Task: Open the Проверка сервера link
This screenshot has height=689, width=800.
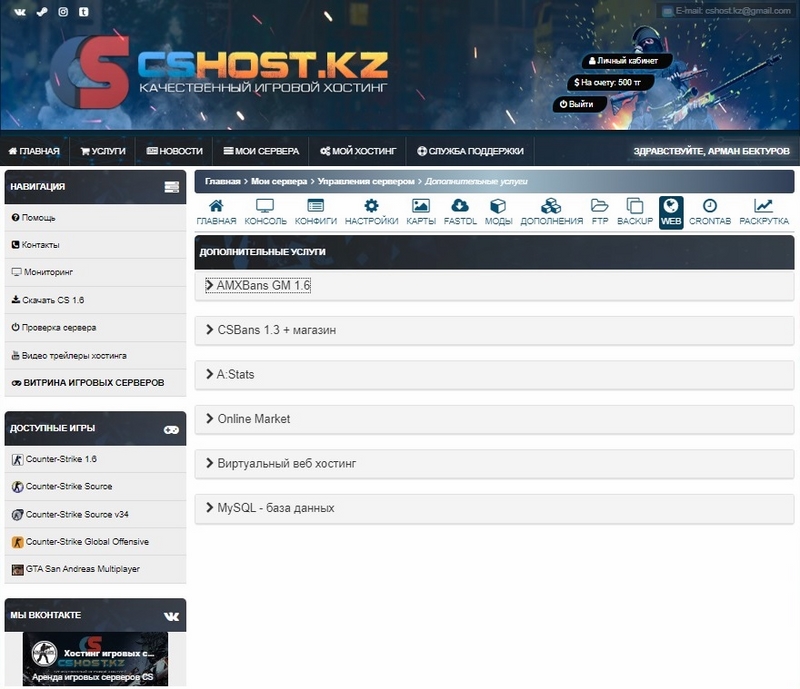Action: [x=54, y=328]
